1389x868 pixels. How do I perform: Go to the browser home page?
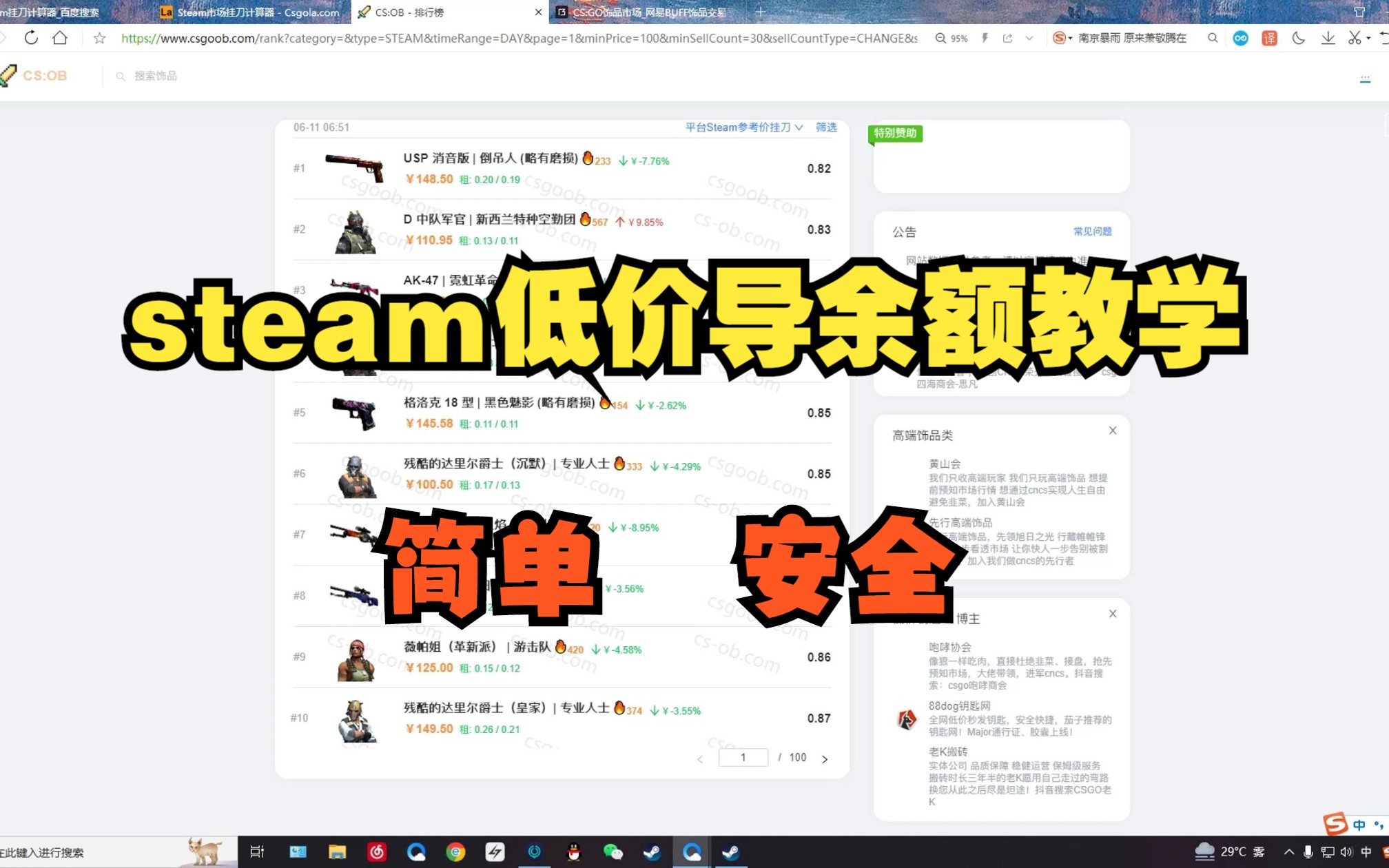[60, 38]
